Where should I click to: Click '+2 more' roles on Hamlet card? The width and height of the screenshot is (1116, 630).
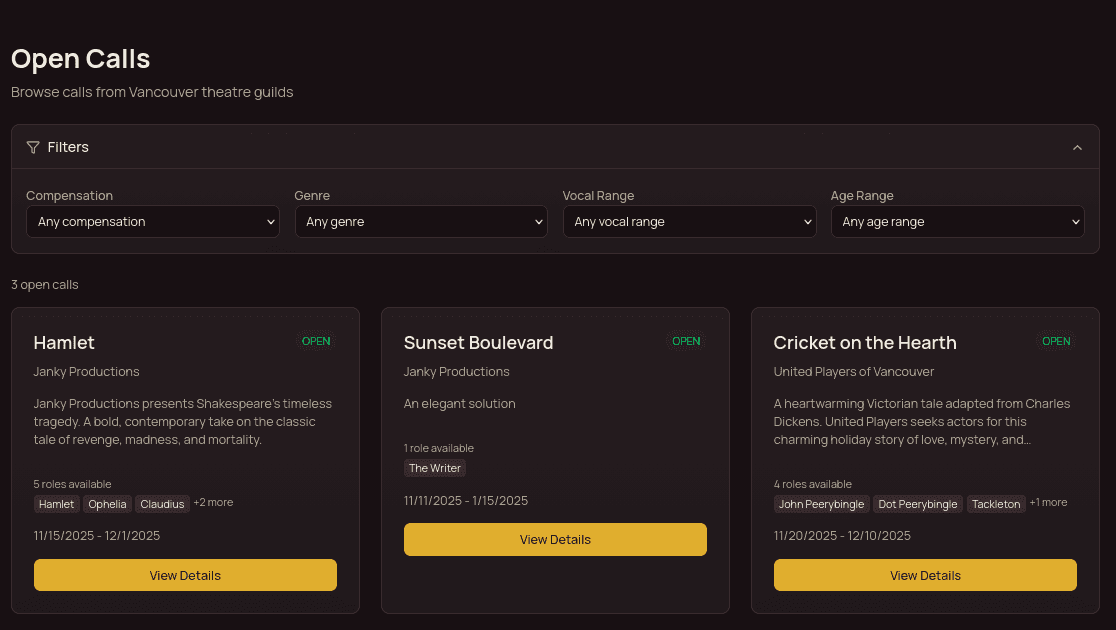(x=213, y=502)
